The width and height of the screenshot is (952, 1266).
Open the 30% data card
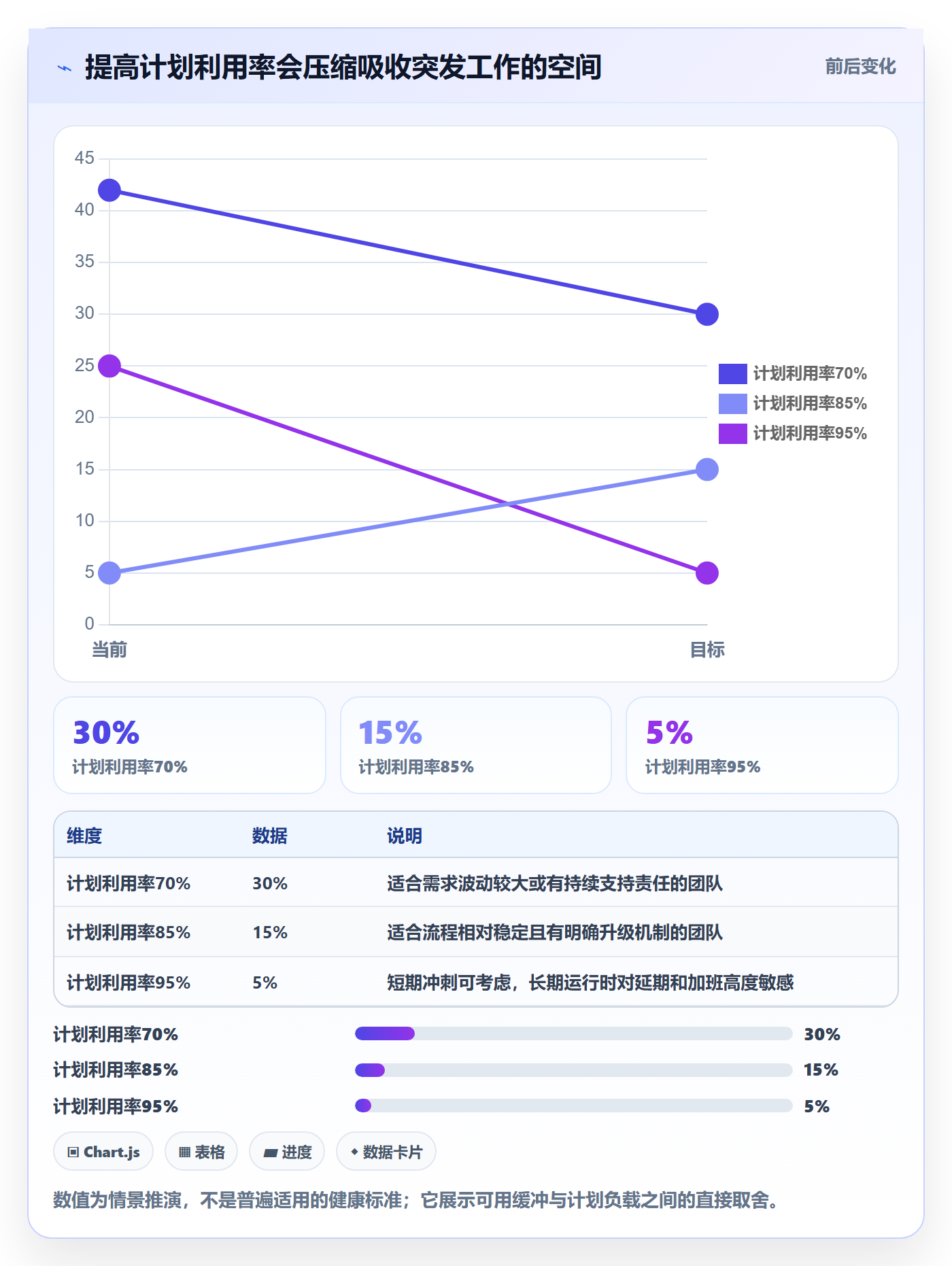pos(190,745)
